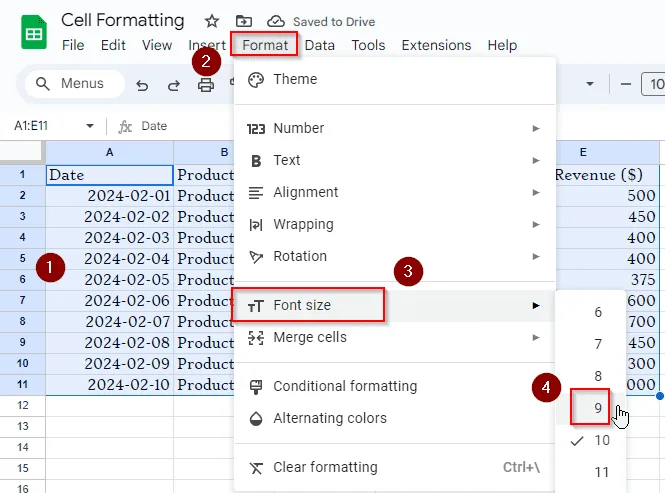Viewport: 665px width, 493px height.
Task: Select column A header
Action: coord(109,152)
